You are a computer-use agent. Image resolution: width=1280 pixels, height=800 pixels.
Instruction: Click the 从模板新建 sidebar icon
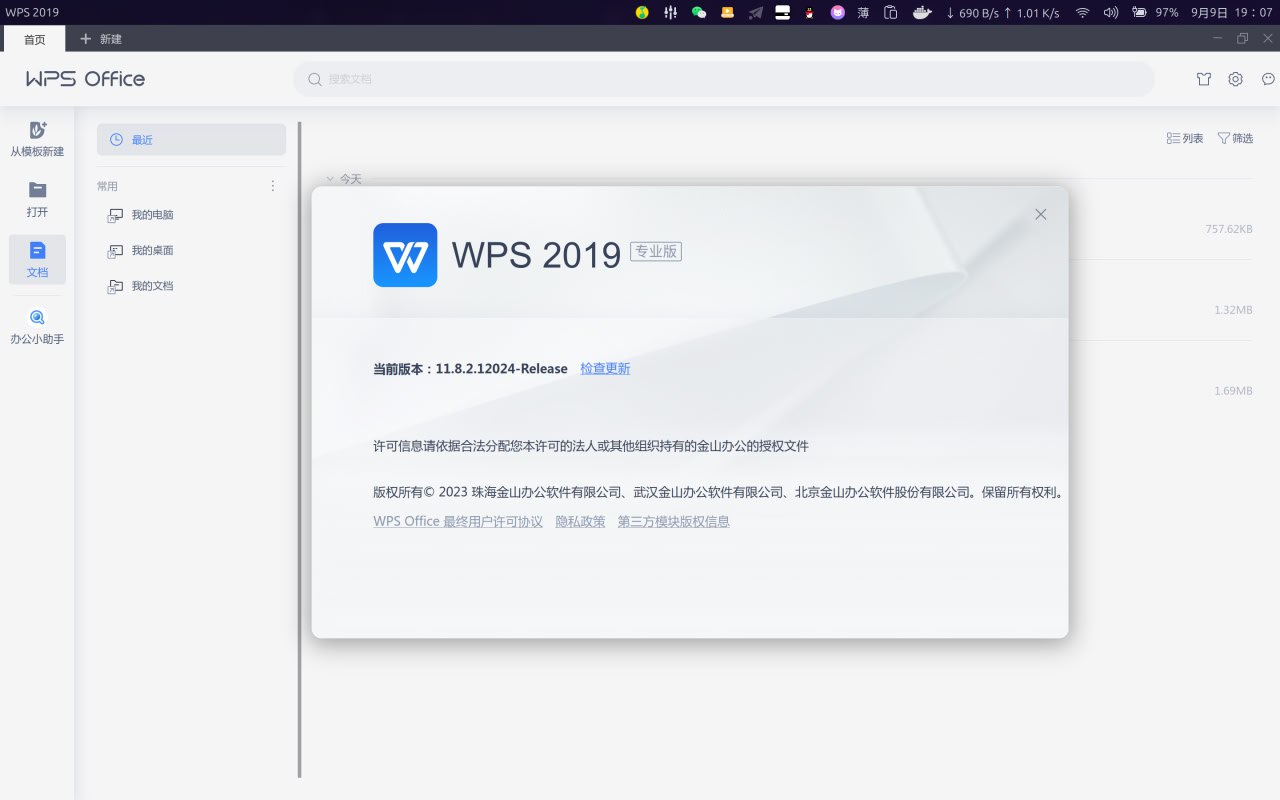tap(37, 131)
